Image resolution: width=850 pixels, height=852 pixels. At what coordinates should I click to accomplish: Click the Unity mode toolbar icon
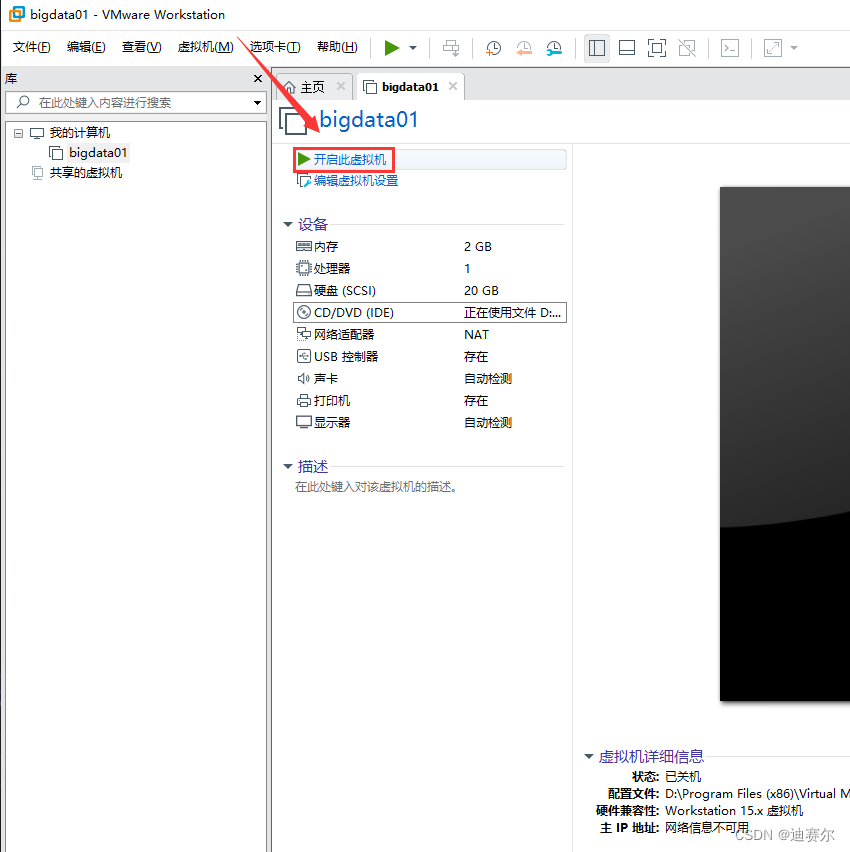687,48
